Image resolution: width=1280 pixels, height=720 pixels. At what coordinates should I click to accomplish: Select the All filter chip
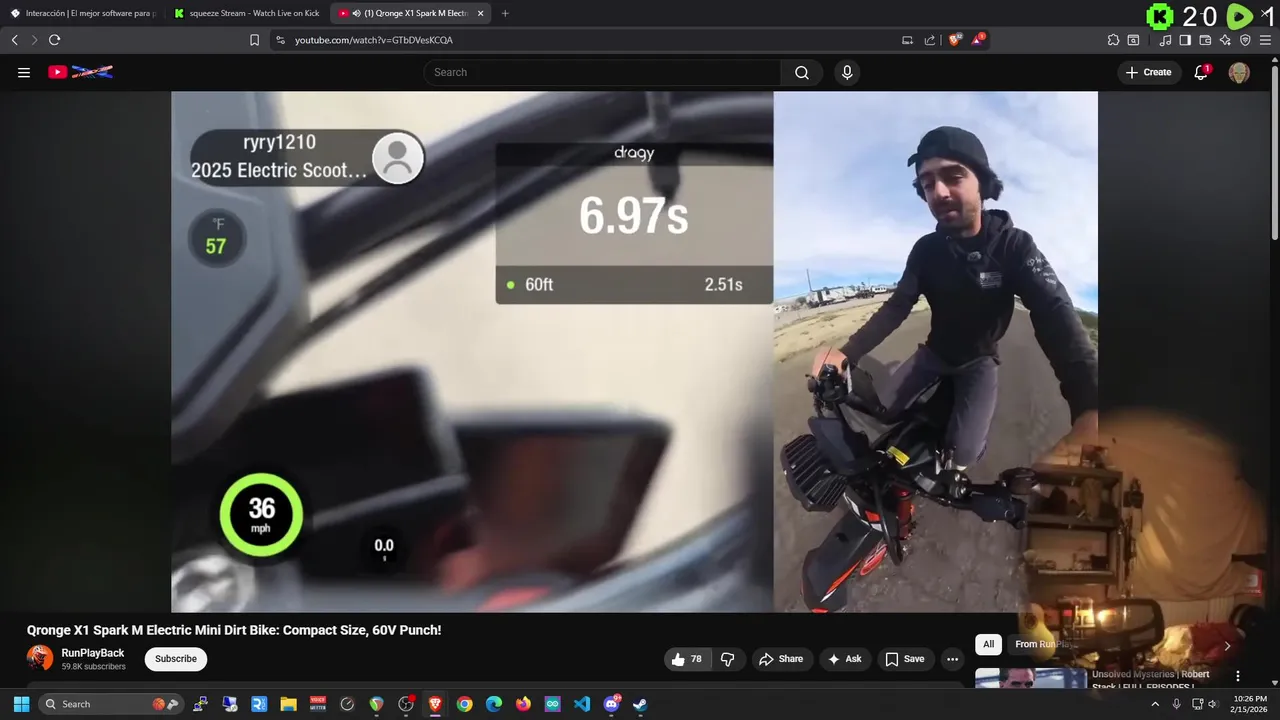(x=988, y=645)
